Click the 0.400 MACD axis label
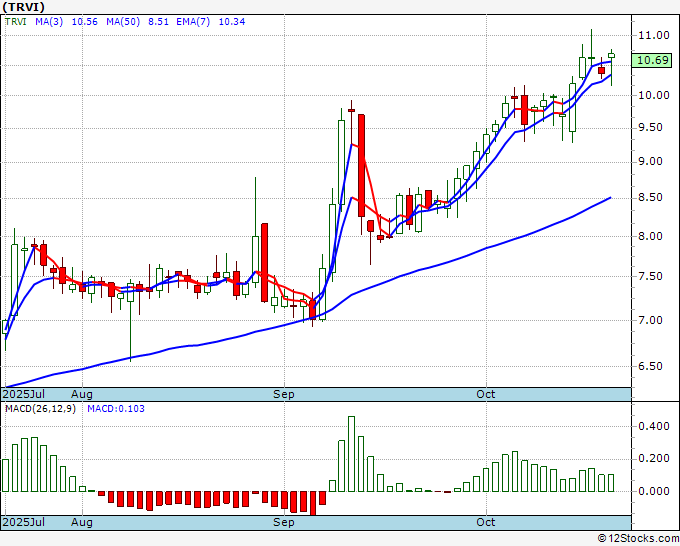The width and height of the screenshot is (680, 546). coord(654,426)
